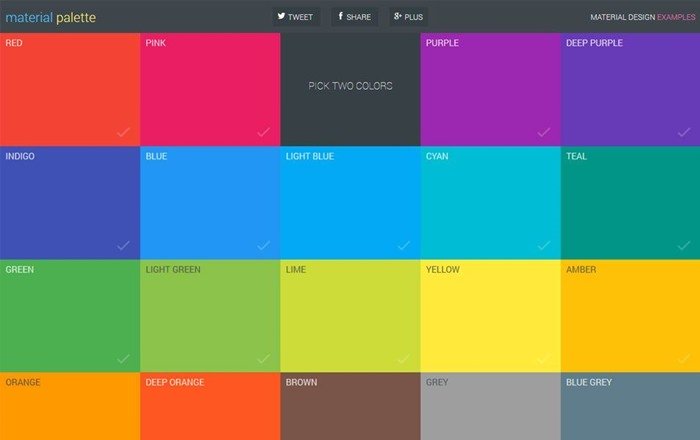Select the Blue color swatch
This screenshot has width=700, height=440.
(x=210, y=203)
